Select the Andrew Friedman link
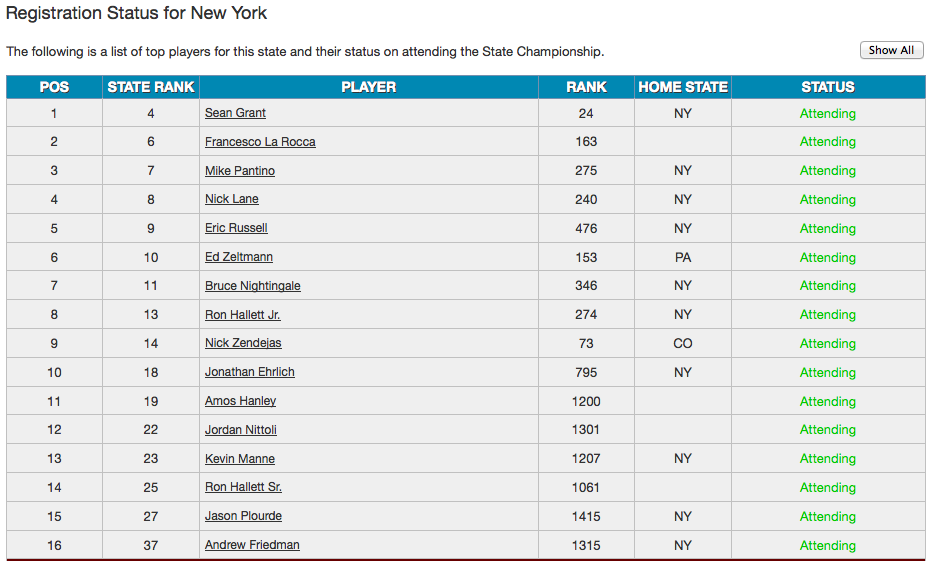Image resolution: width=931 pixels, height=561 pixels. pyautogui.click(x=252, y=545)
